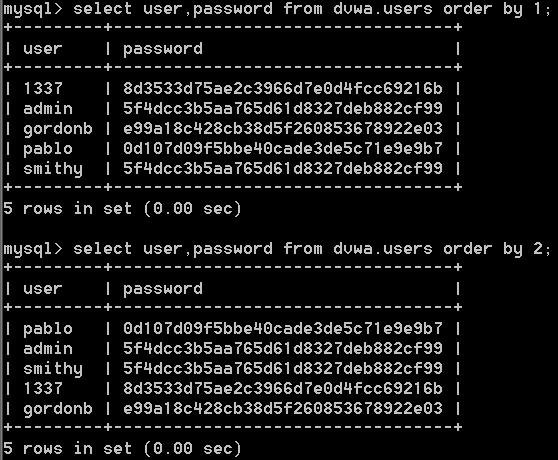558x460 pixels.
Task: Select username smithy in the order by 1 results
Action: tap(53, 169)
